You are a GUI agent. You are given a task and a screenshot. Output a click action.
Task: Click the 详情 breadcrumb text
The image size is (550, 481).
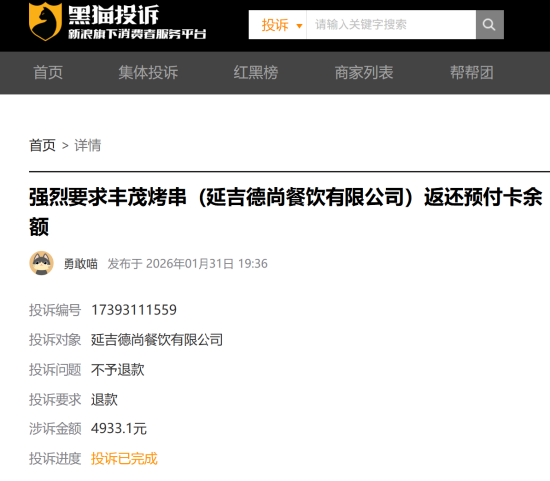click(x=88, y=145)
